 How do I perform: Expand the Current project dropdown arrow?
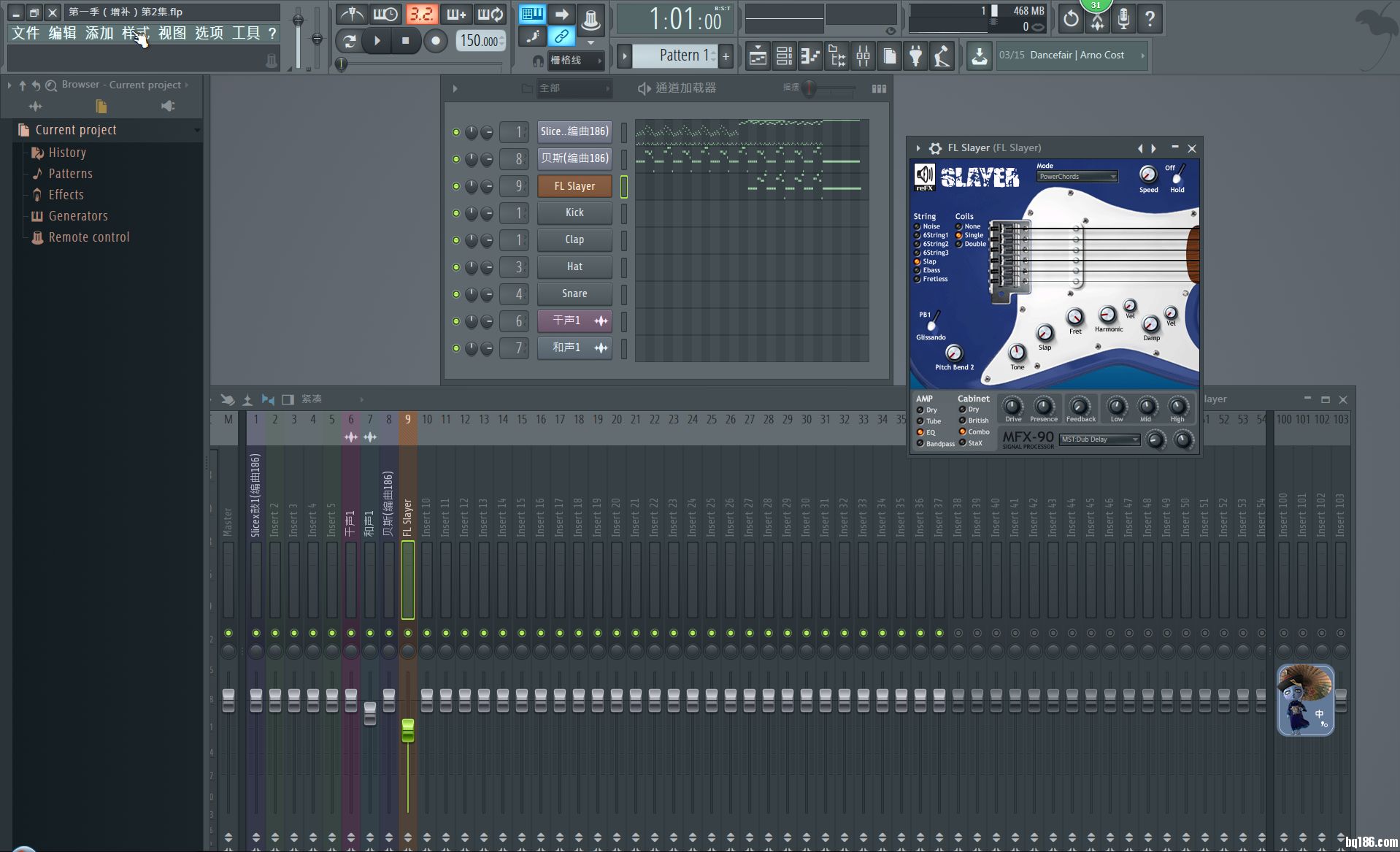(x=197, y=130)
